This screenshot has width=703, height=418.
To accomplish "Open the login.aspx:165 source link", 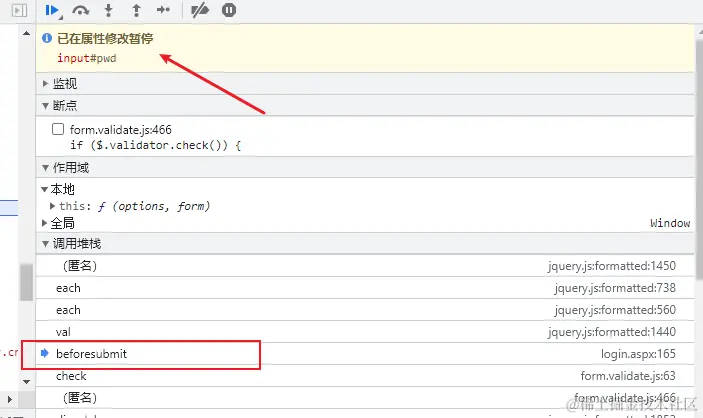I will pyautogui.click(x=638, y=354).
